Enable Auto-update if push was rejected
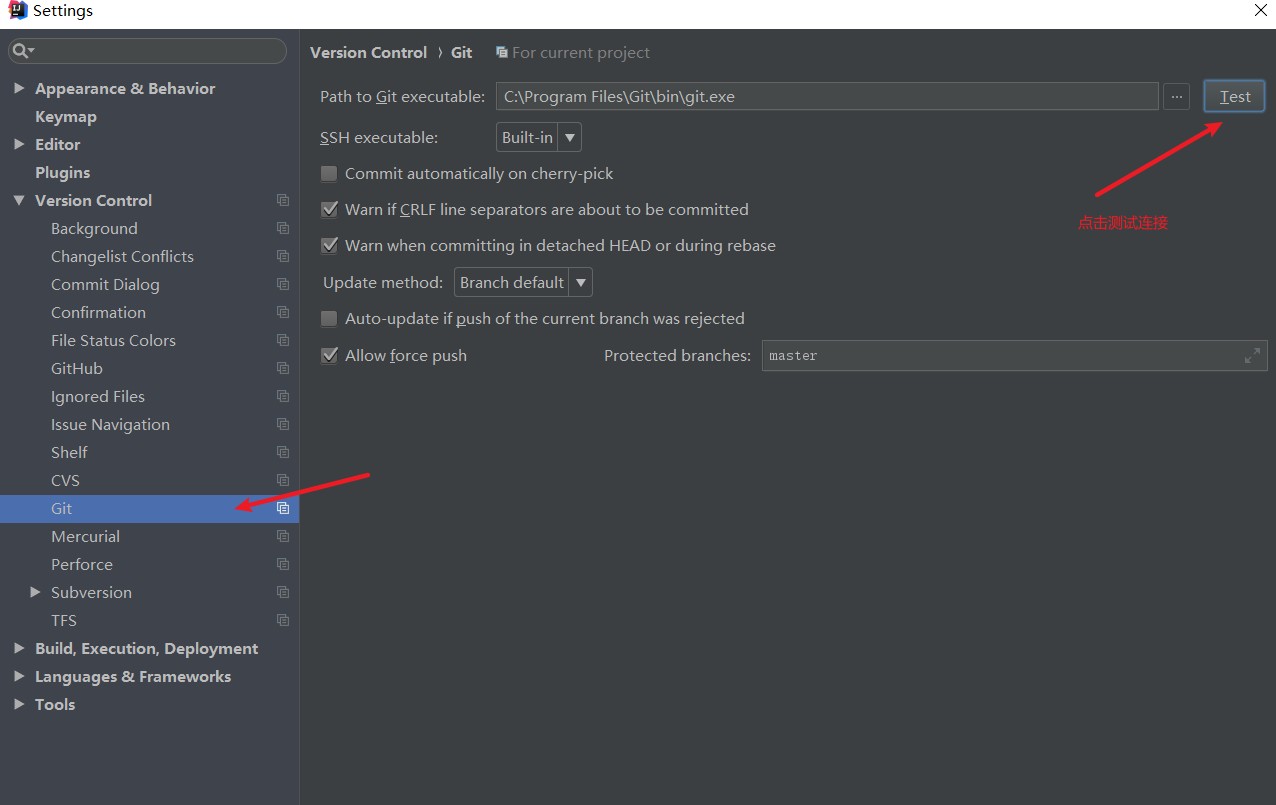Screen dimensions: 1276x805 coord(329,319)
